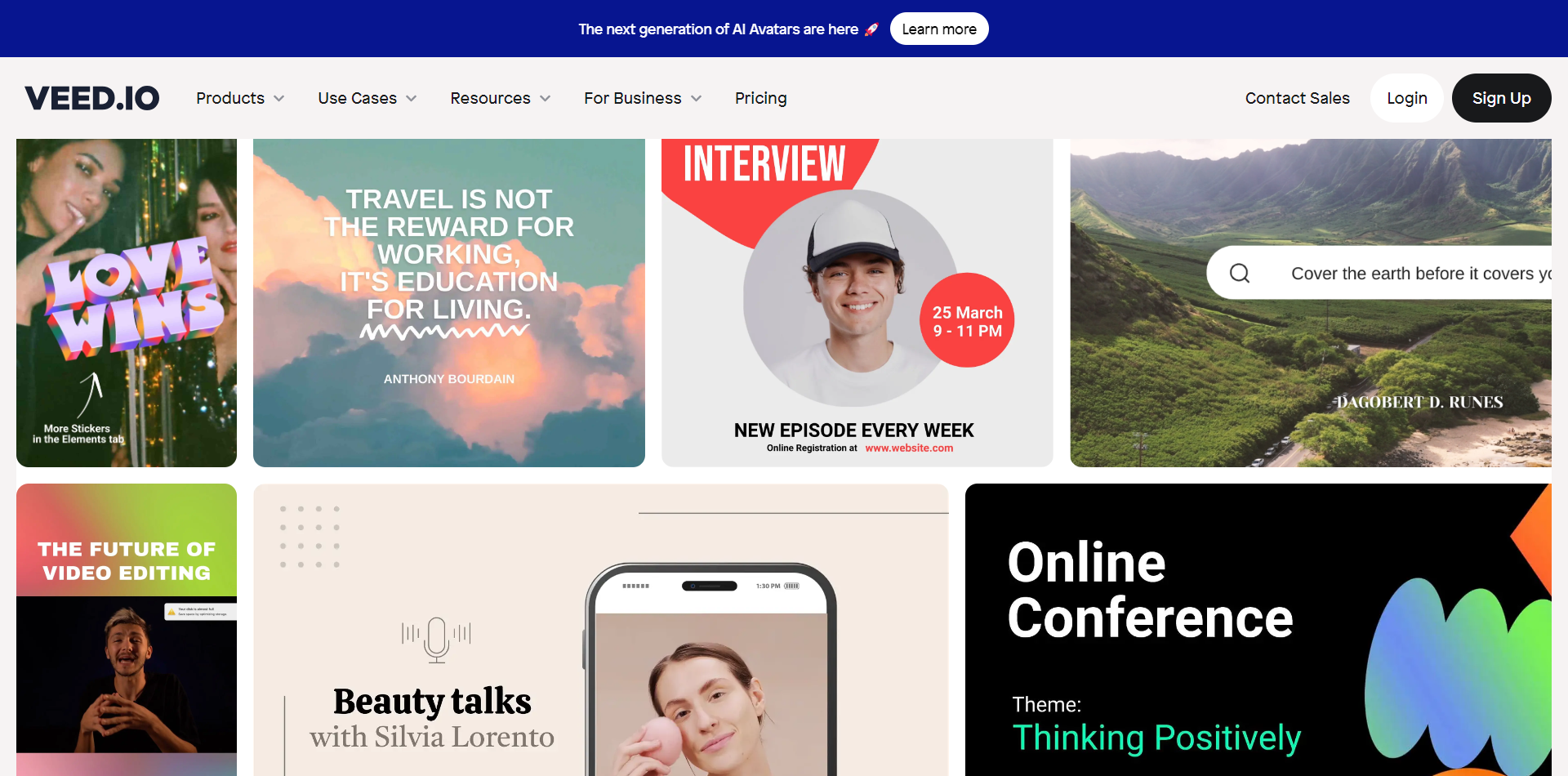Open the Resources dropdown
This screenshot has width=1568, height=776.
[501, 98]
